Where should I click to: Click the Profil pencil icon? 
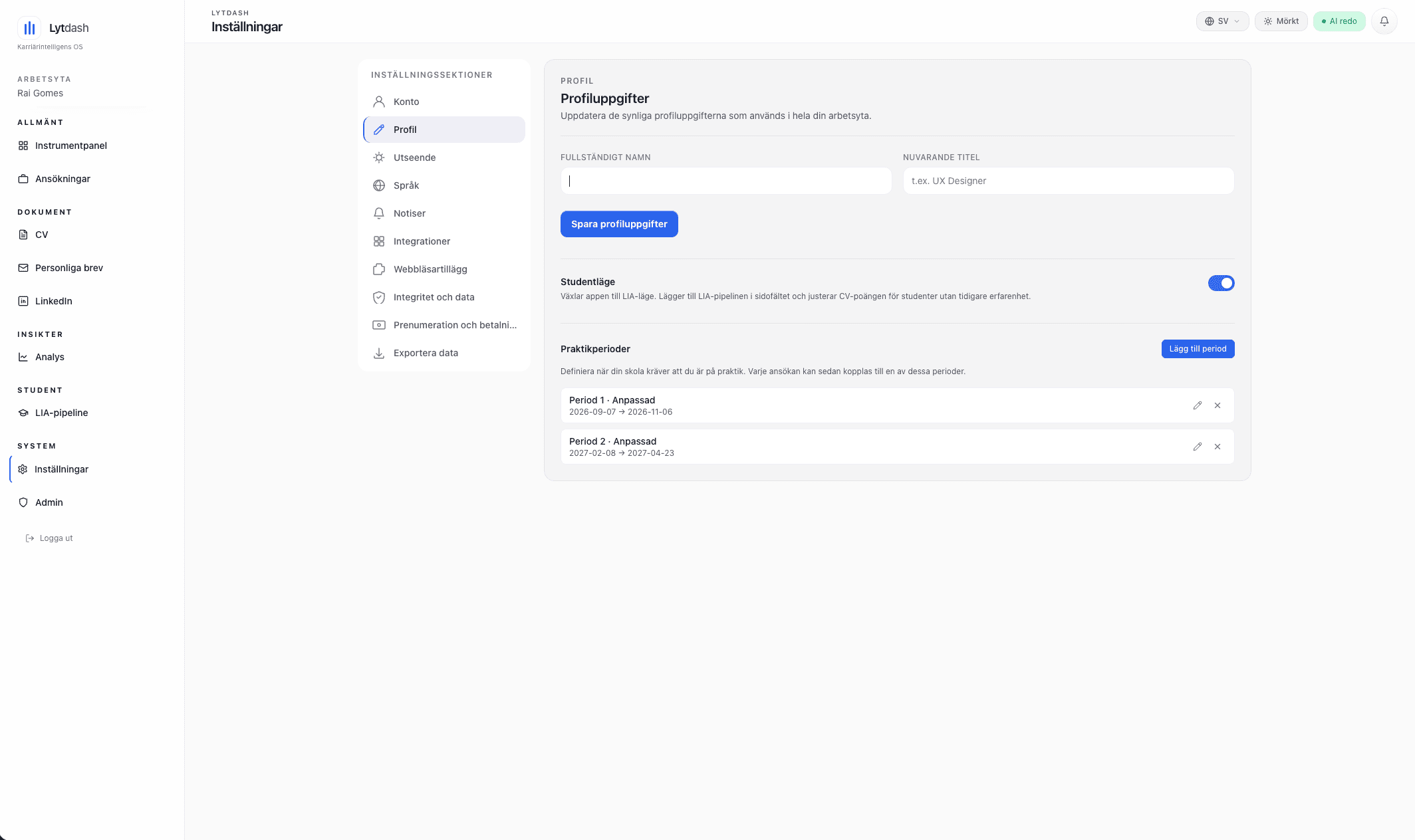click(x=379, y=130)
